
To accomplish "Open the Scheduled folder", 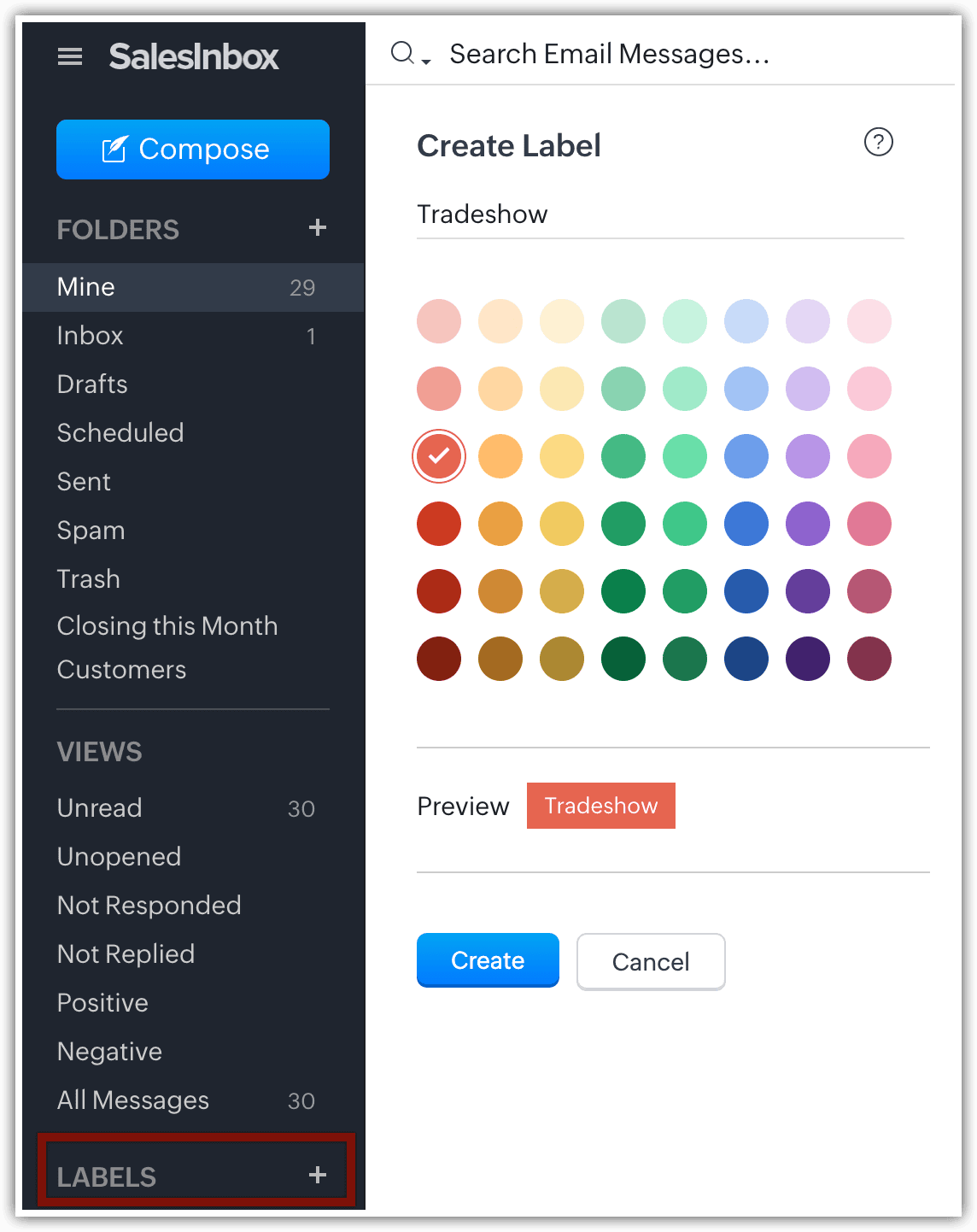I will [x=120, y=433].
